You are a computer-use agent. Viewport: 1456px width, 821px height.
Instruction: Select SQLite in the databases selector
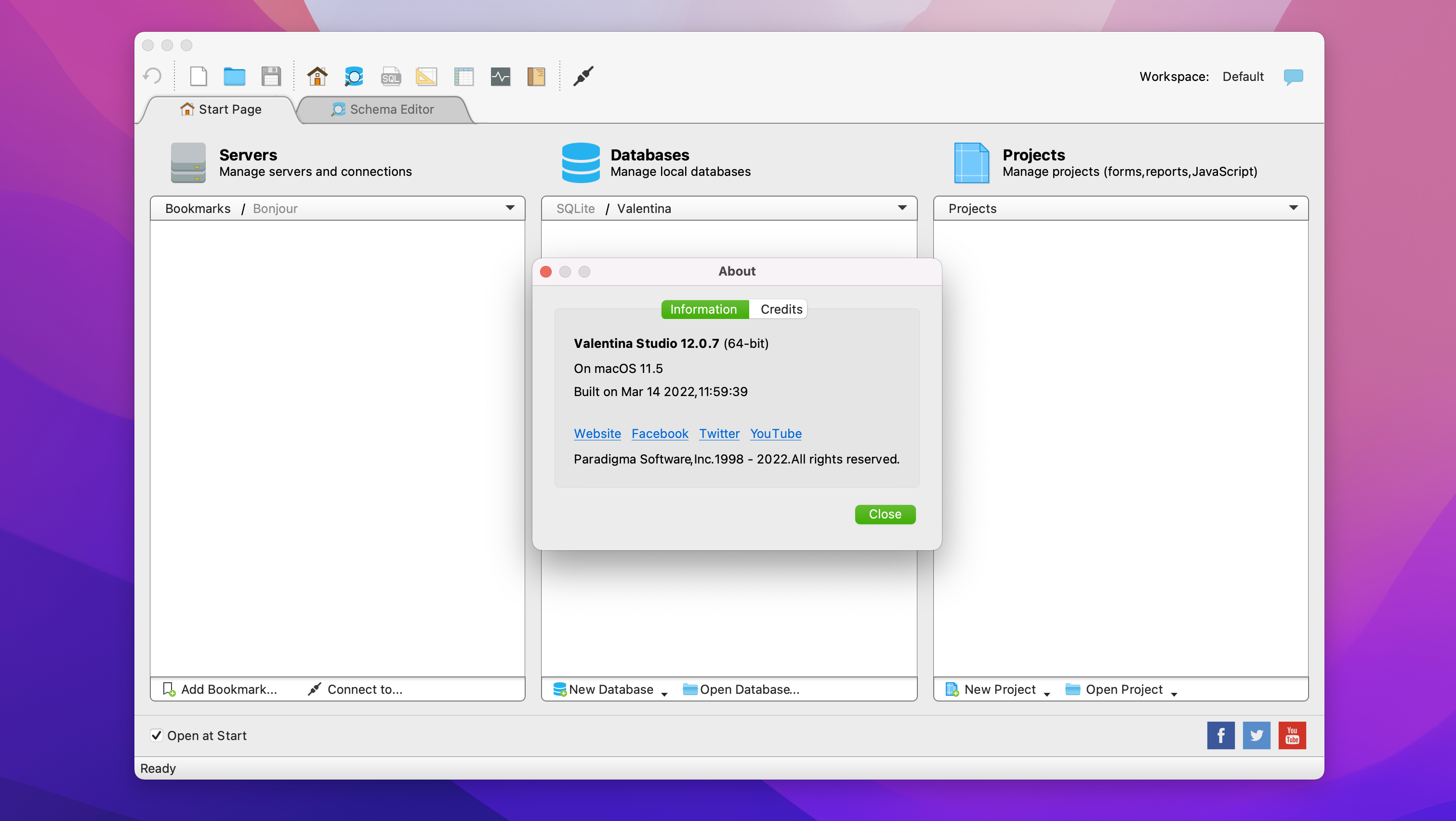click(x=575, y=209)
